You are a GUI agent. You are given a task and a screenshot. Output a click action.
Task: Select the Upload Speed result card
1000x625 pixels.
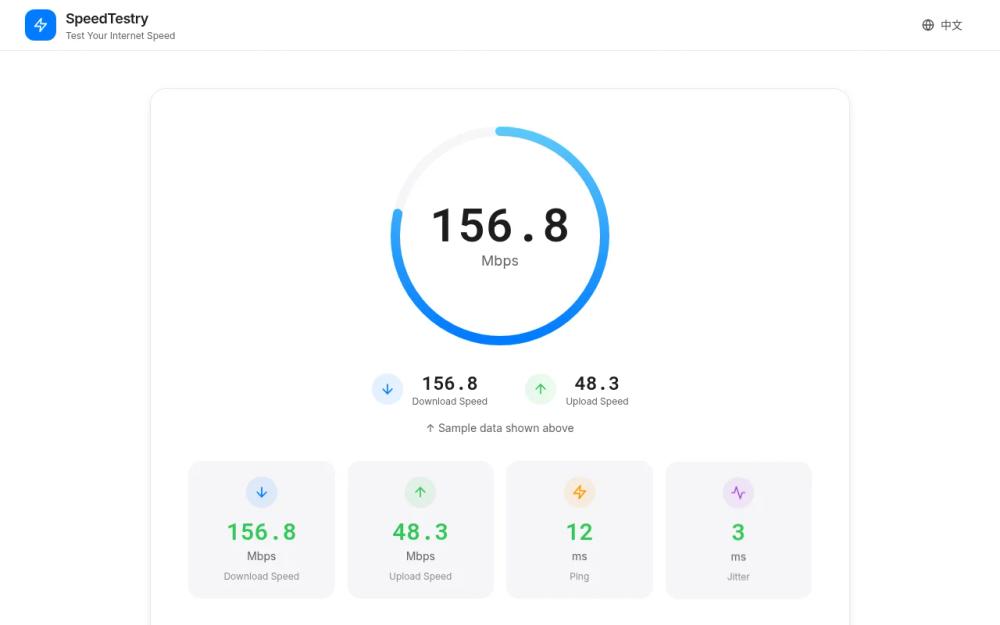point(420,529)
